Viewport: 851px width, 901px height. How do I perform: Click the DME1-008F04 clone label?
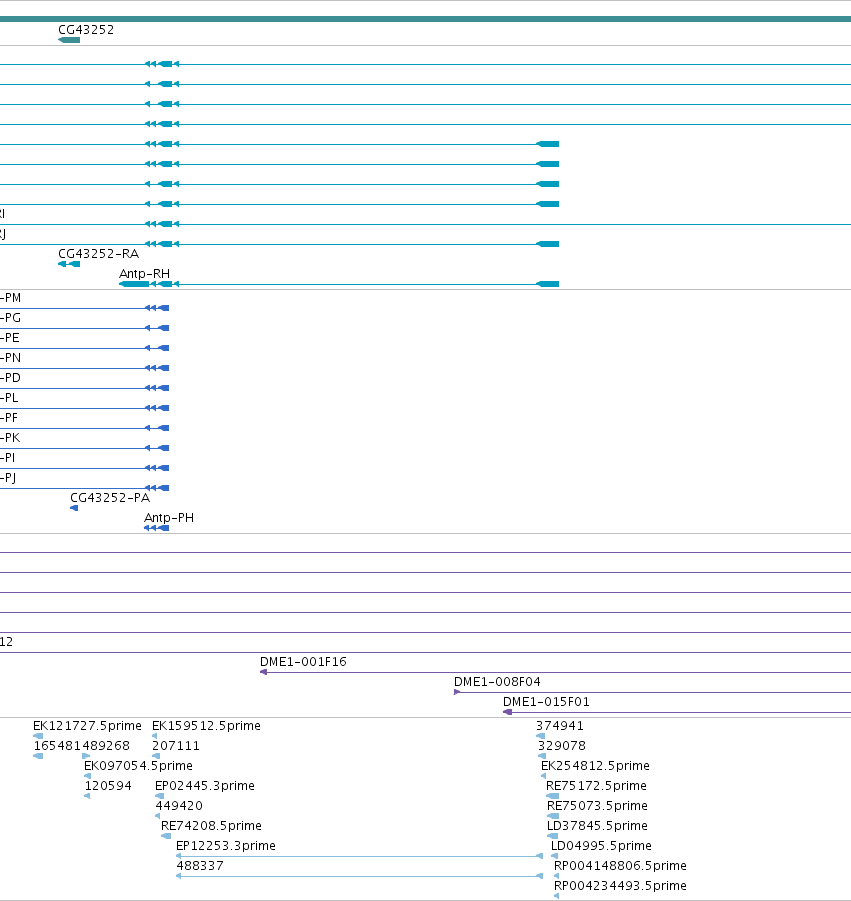pyautogui.click(x=497, y=681)
